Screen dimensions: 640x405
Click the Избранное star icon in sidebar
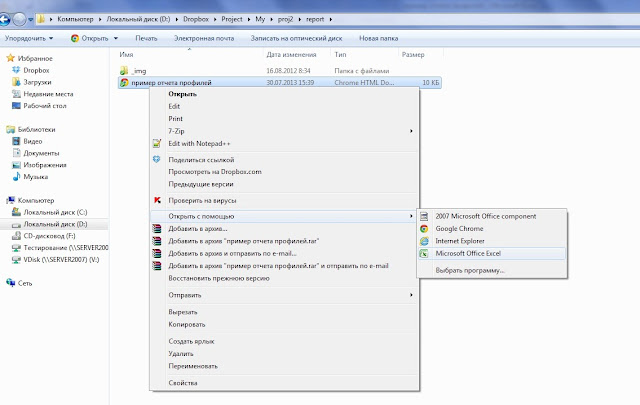11,58
